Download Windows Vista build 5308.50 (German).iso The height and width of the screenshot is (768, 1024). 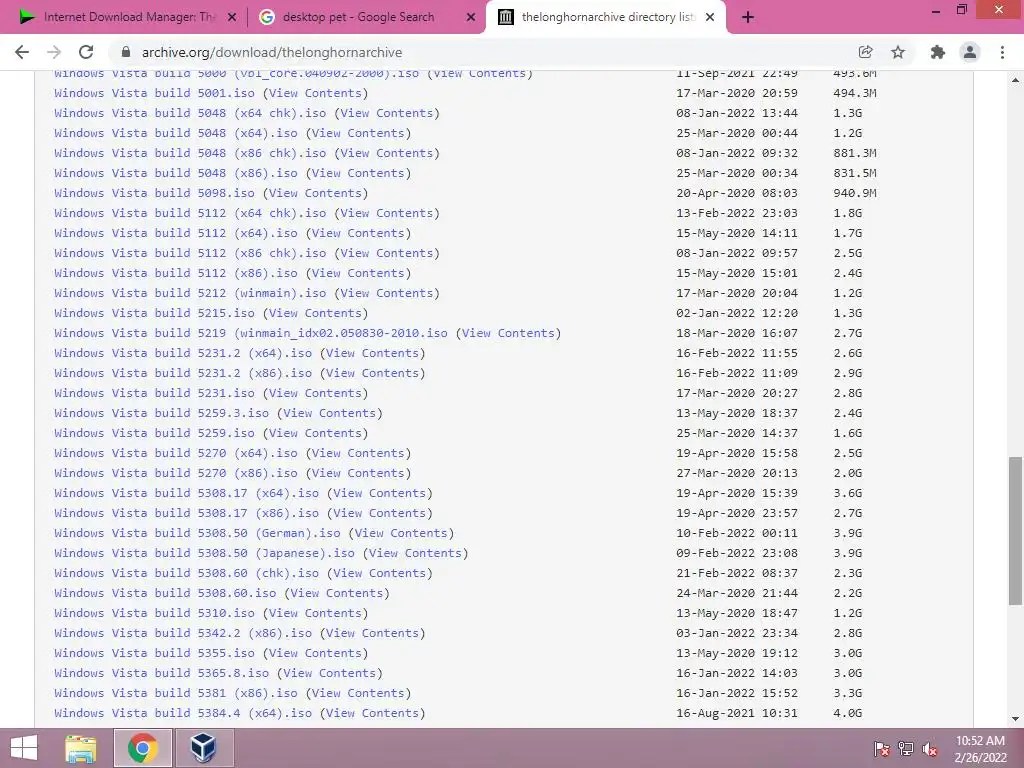[197, 533]
